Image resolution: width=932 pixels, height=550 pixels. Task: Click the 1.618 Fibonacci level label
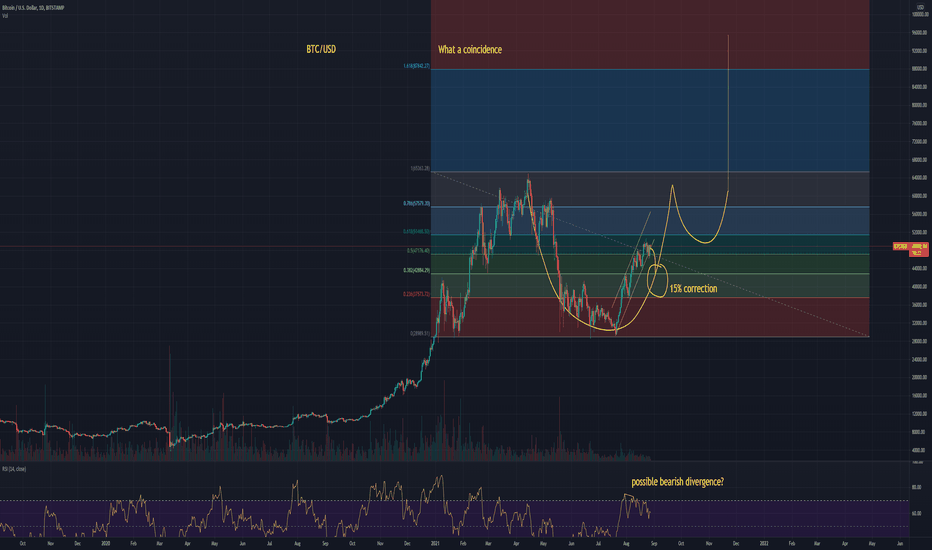(x=416, y=66)
